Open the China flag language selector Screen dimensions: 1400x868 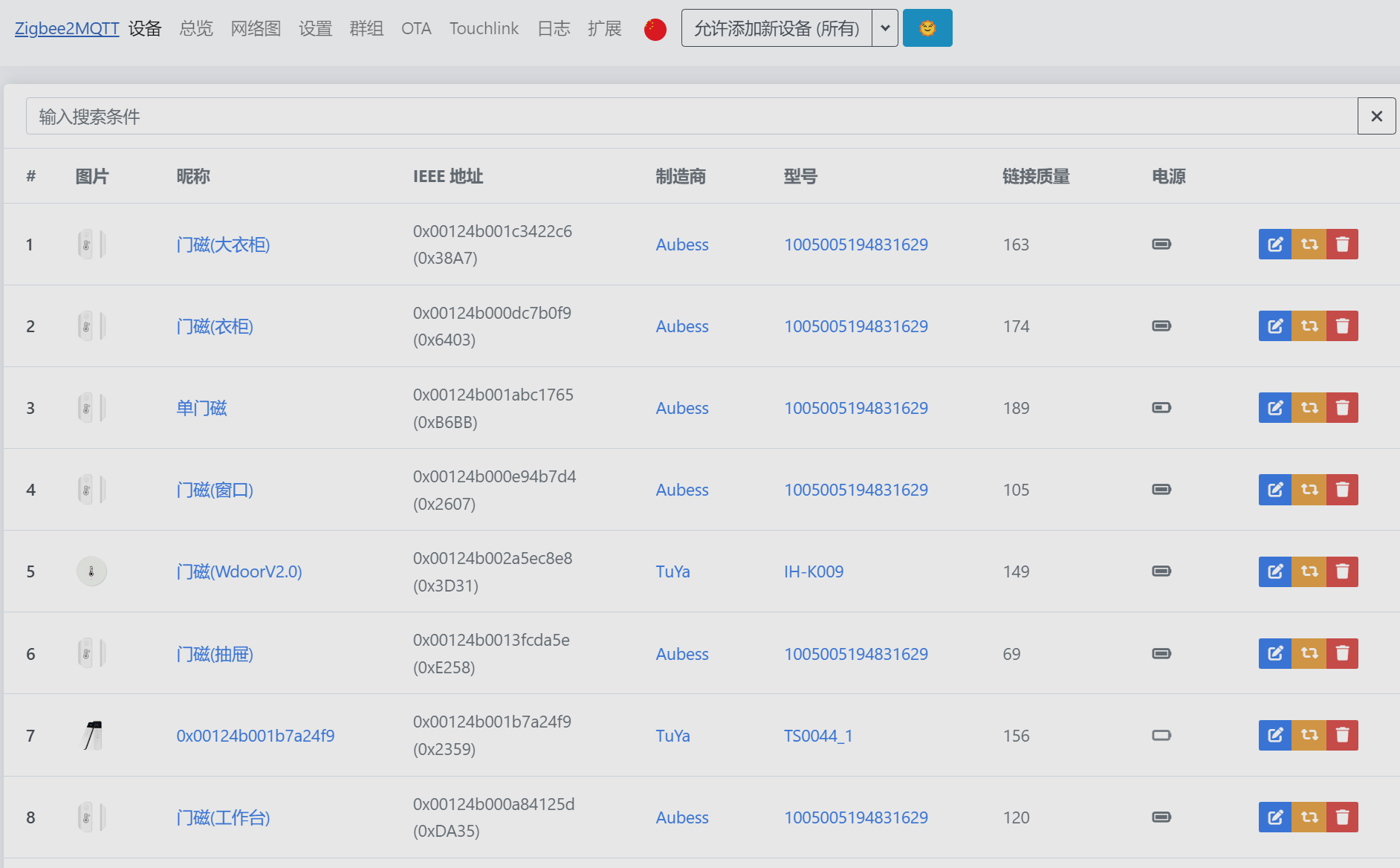(x=655, y=29)
